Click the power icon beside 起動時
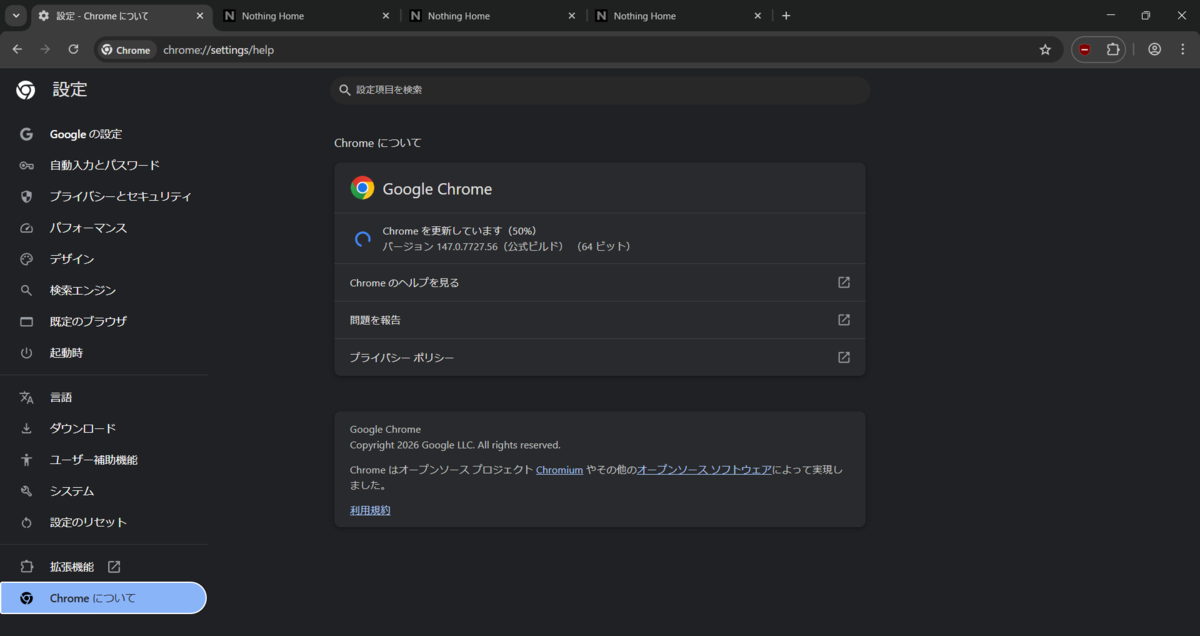This screenshot has height=636, width=1200. click(27, 353)
